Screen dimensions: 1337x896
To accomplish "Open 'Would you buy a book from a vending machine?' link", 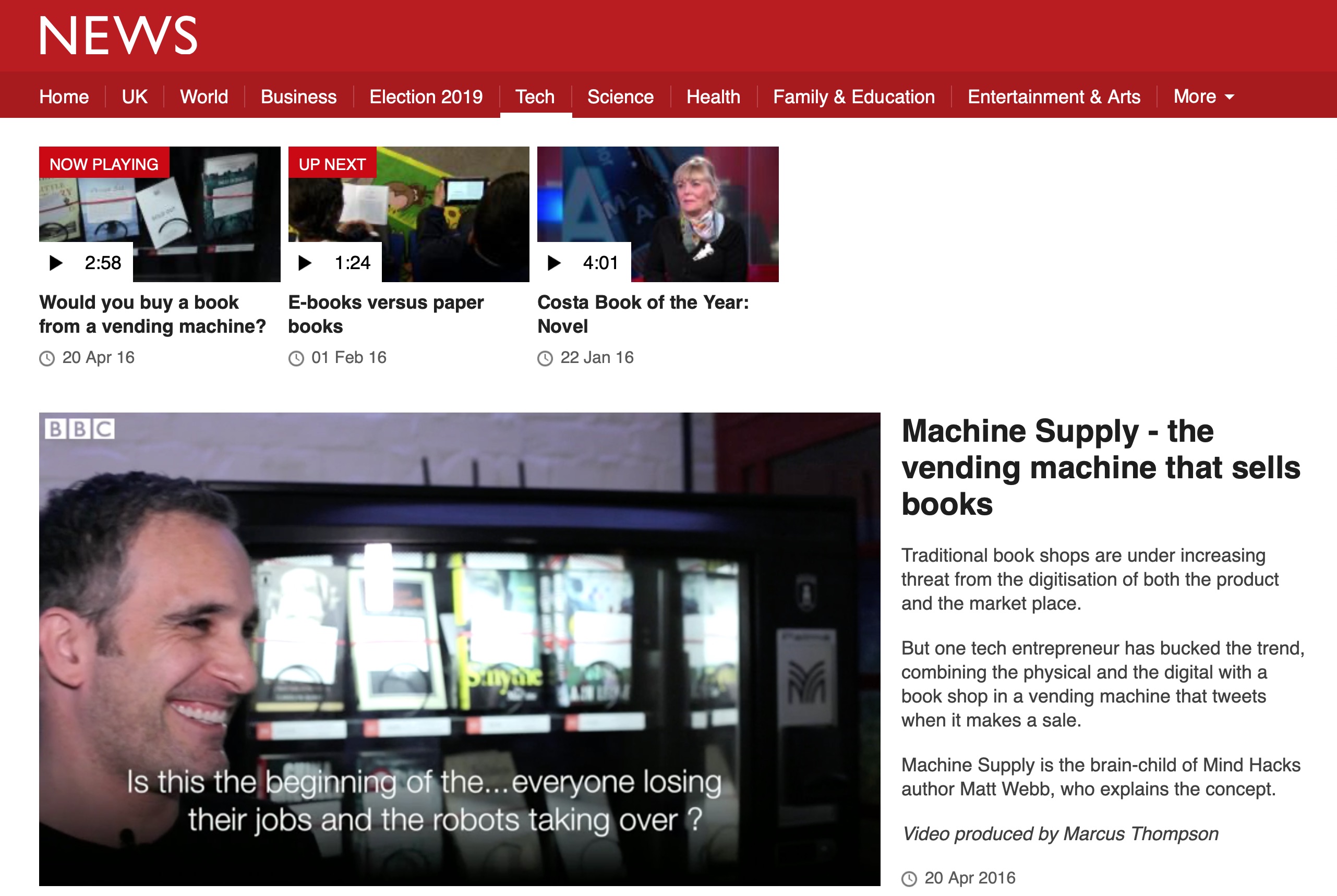I will click(153, 314).
